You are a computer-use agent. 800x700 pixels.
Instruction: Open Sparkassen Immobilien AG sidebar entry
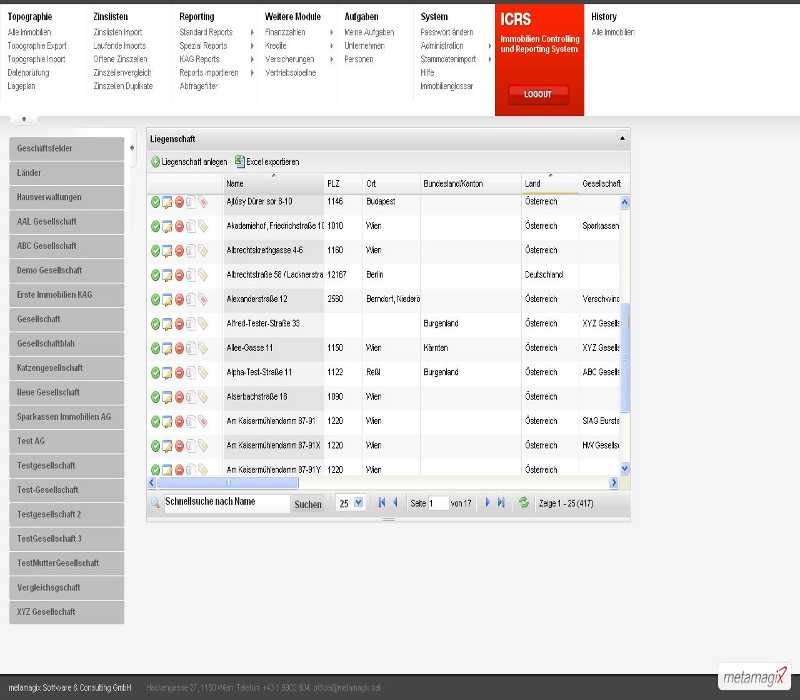(x=66, y=417)
